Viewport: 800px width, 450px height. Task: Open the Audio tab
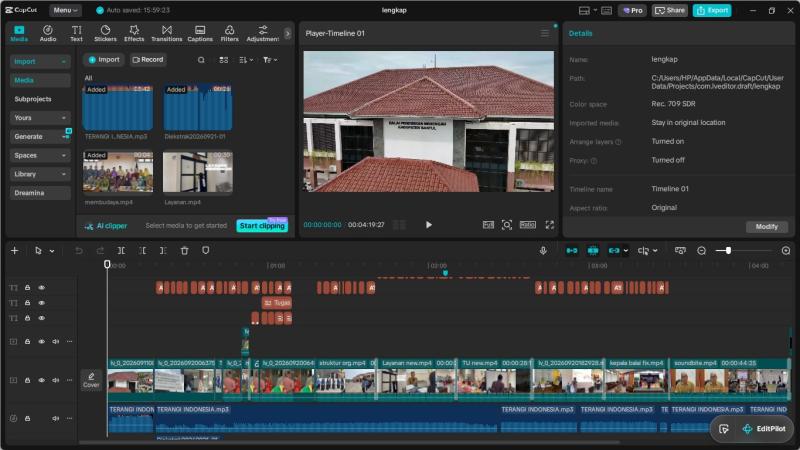(47, 33)
